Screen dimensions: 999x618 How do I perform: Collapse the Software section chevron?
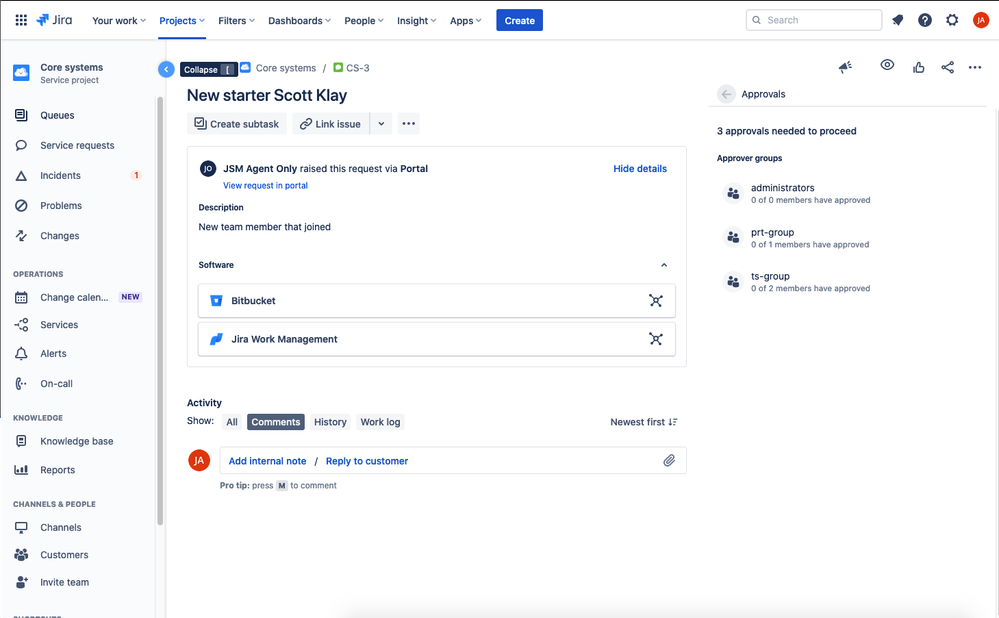tap(664, 265)
